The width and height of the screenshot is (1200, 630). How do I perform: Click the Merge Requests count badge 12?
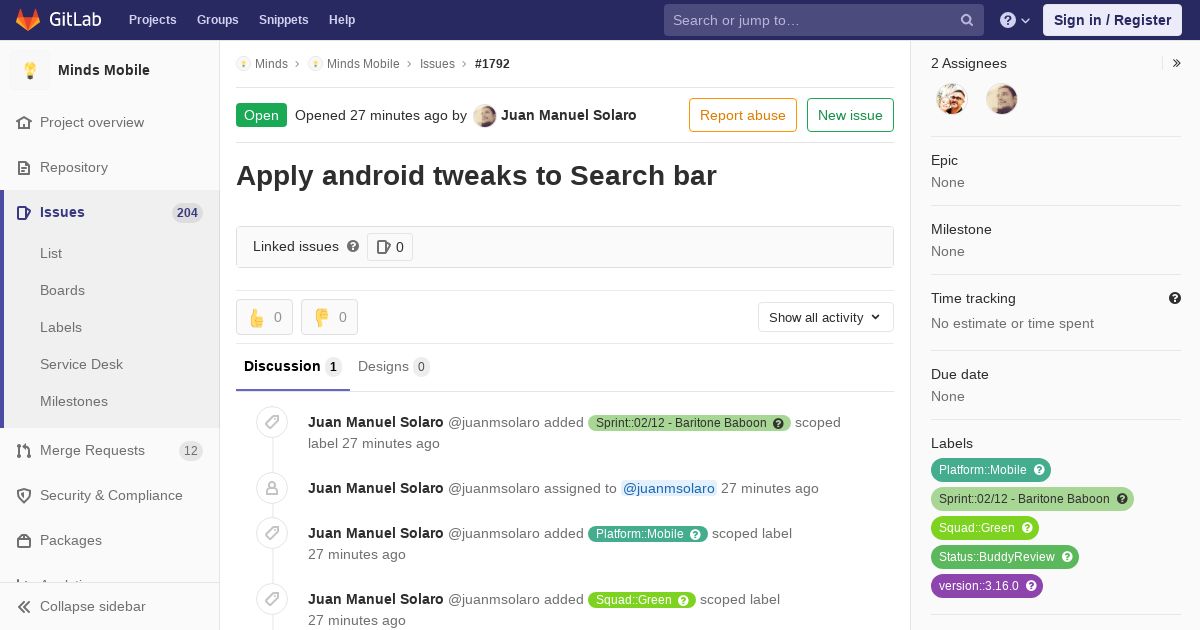(x=191, y=450)
